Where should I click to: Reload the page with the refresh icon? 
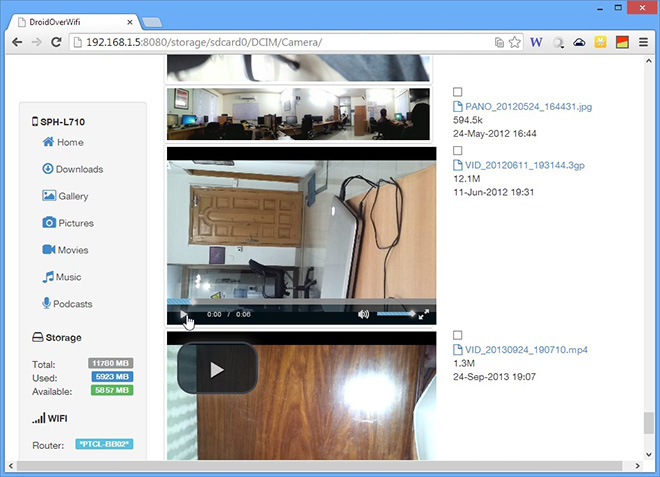click(x=56, y=42)
